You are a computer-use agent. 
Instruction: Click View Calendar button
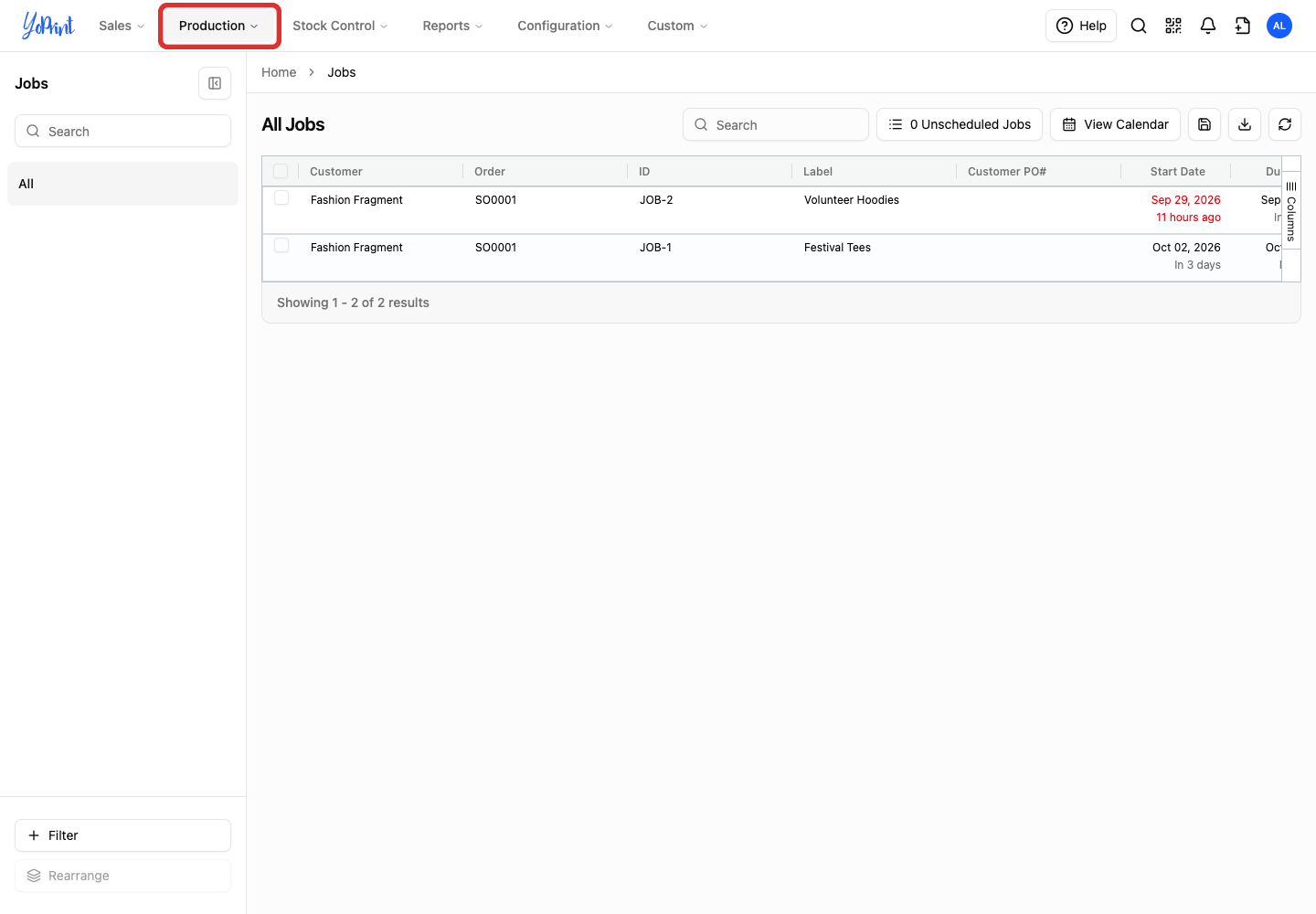(1115, 124)
